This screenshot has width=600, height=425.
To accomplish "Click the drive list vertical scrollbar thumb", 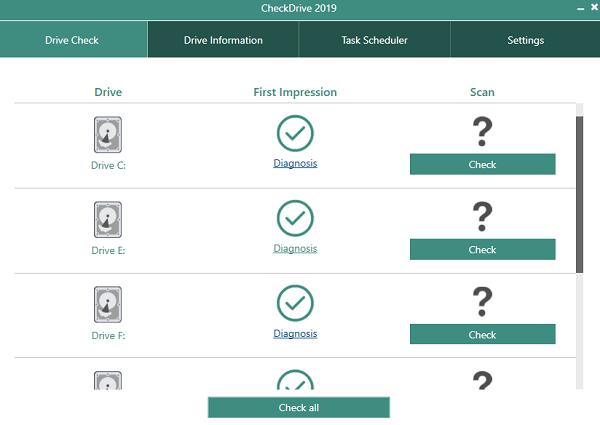I will point(579,194).
